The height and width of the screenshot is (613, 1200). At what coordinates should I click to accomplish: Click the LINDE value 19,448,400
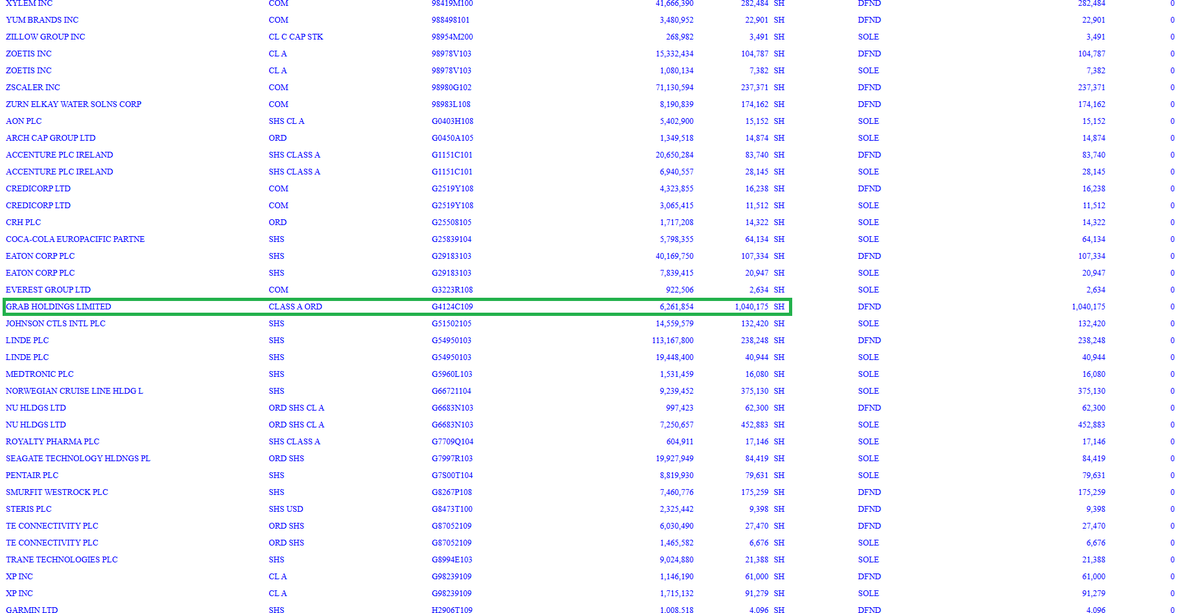pyautogui.click(x=675, y=357)
